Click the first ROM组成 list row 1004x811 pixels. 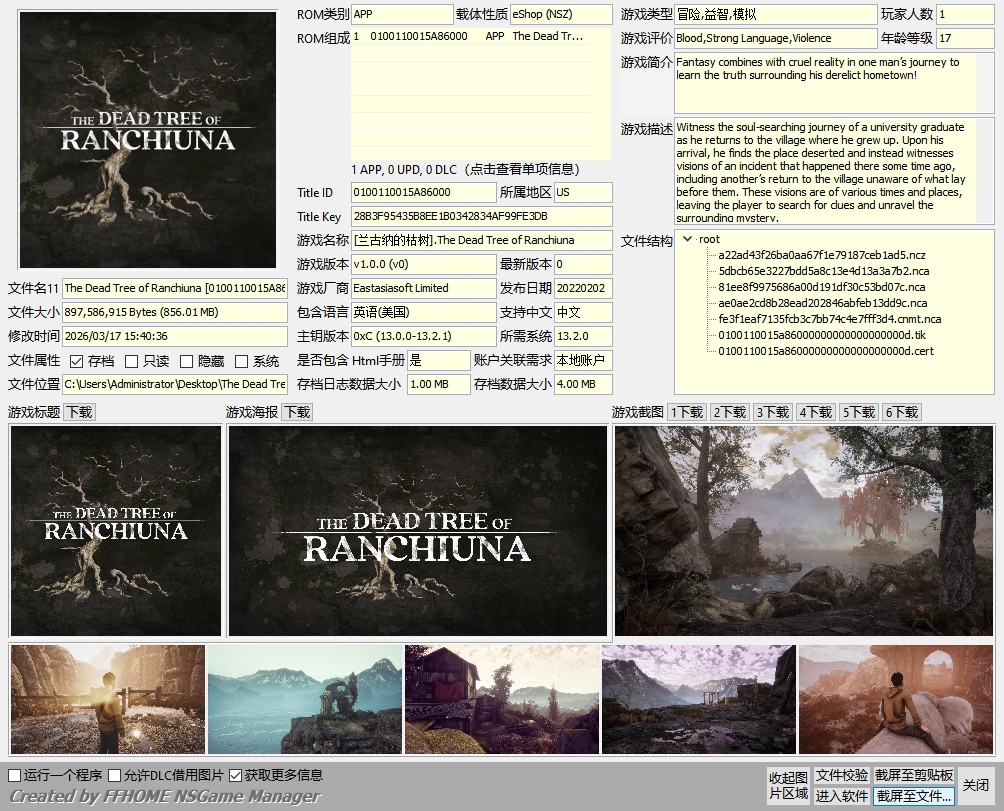(480, 36)
